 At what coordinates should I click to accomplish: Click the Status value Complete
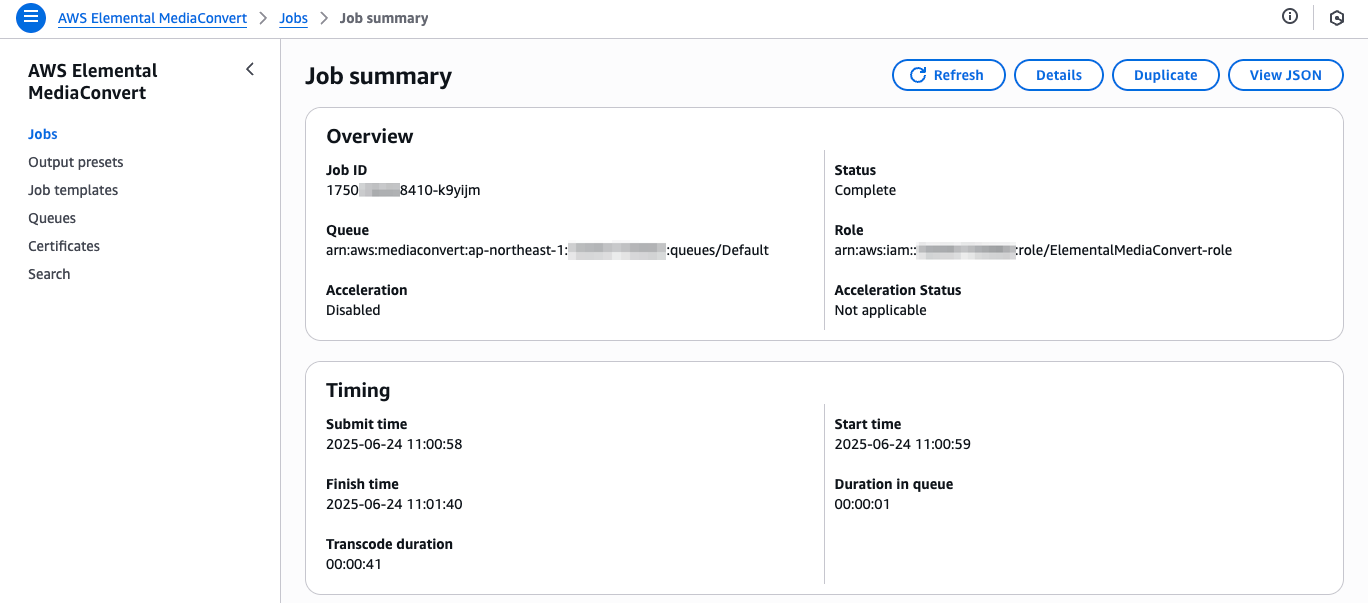(x=865, y=190)
